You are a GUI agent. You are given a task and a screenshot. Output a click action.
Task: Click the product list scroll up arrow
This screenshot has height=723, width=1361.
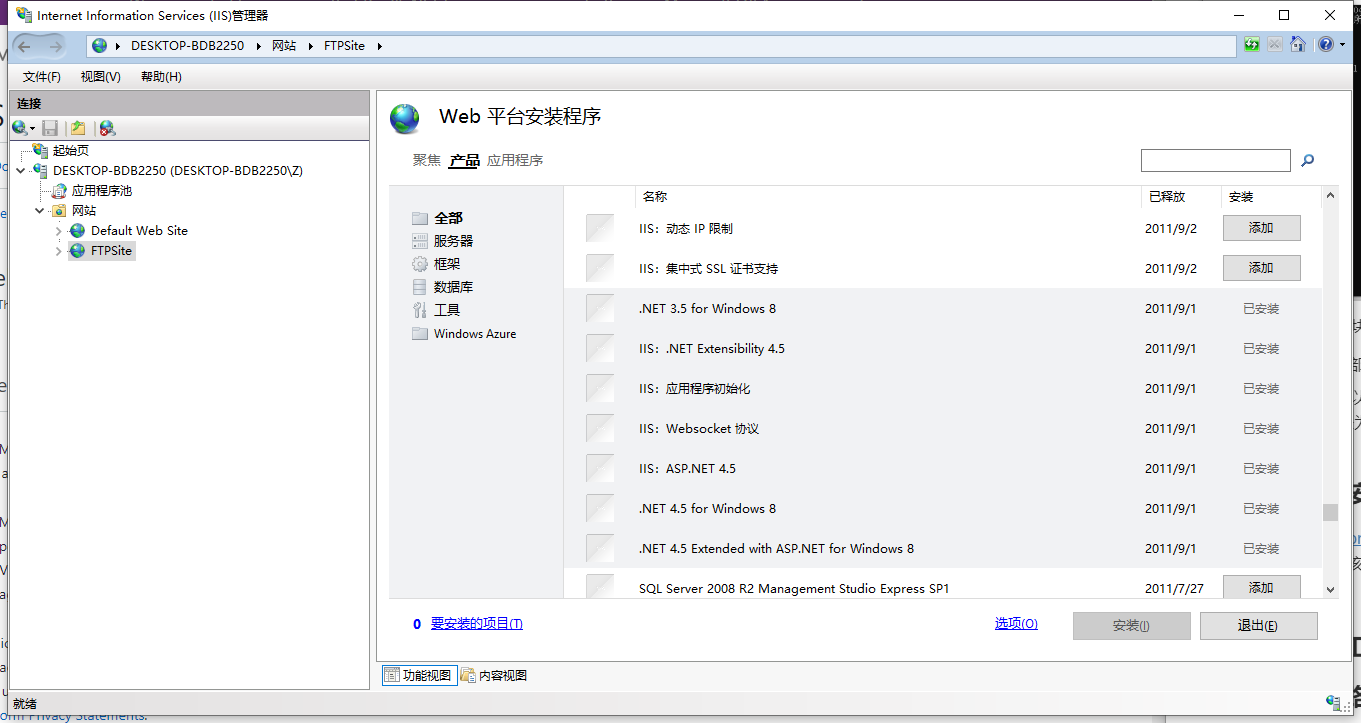pyautogui.click(x=1330, y=196)
